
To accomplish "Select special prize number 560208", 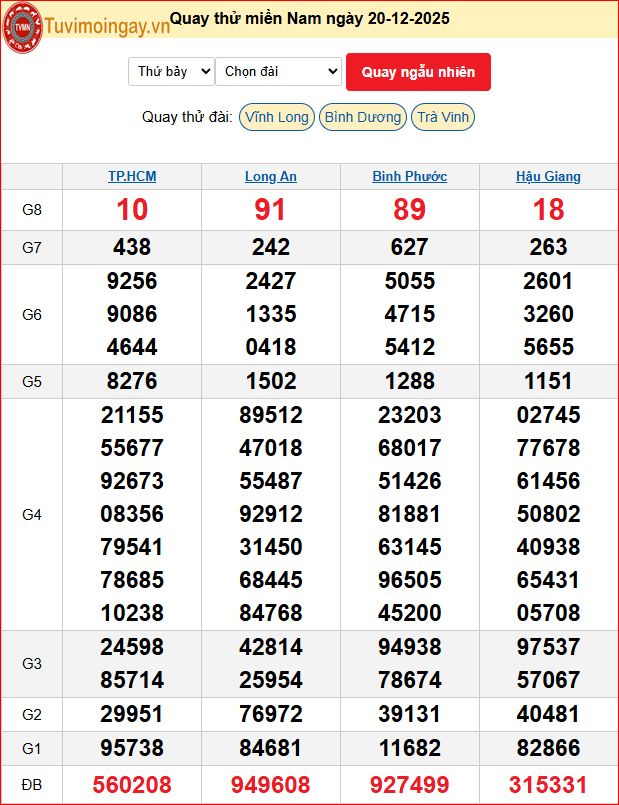I will tap(132, 785).
